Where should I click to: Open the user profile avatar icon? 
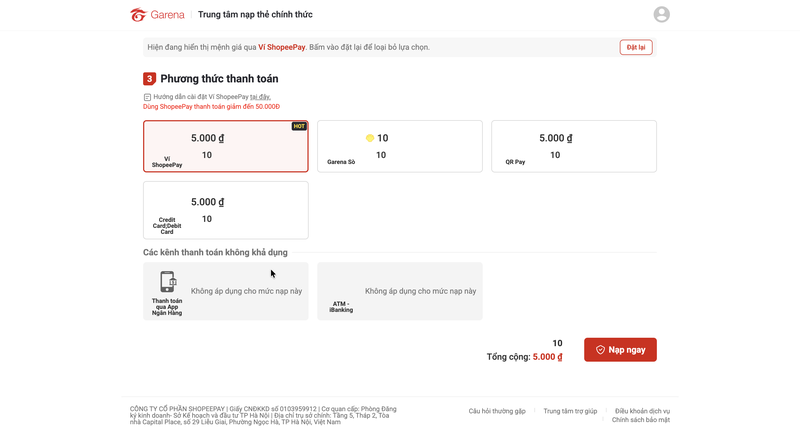pos(662,14)
